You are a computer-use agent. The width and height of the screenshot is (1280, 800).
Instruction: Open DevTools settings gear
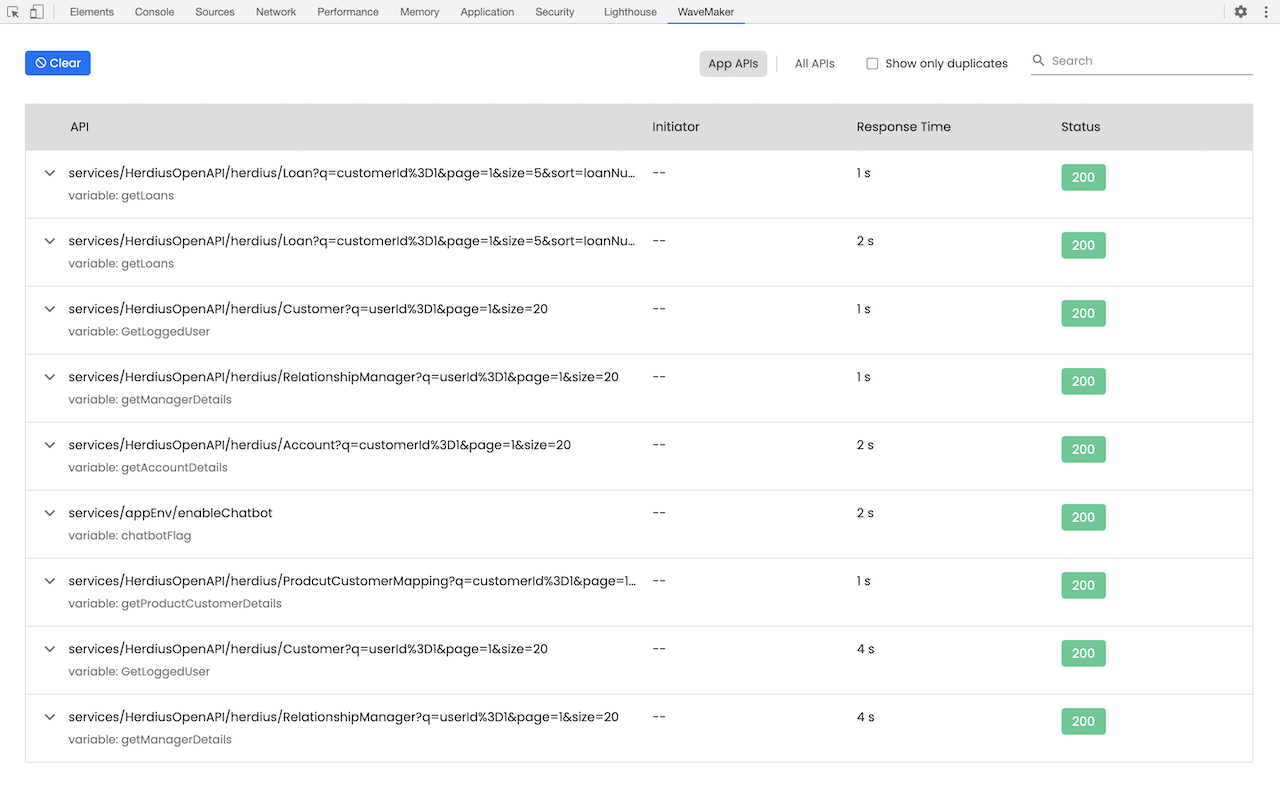1241,12
